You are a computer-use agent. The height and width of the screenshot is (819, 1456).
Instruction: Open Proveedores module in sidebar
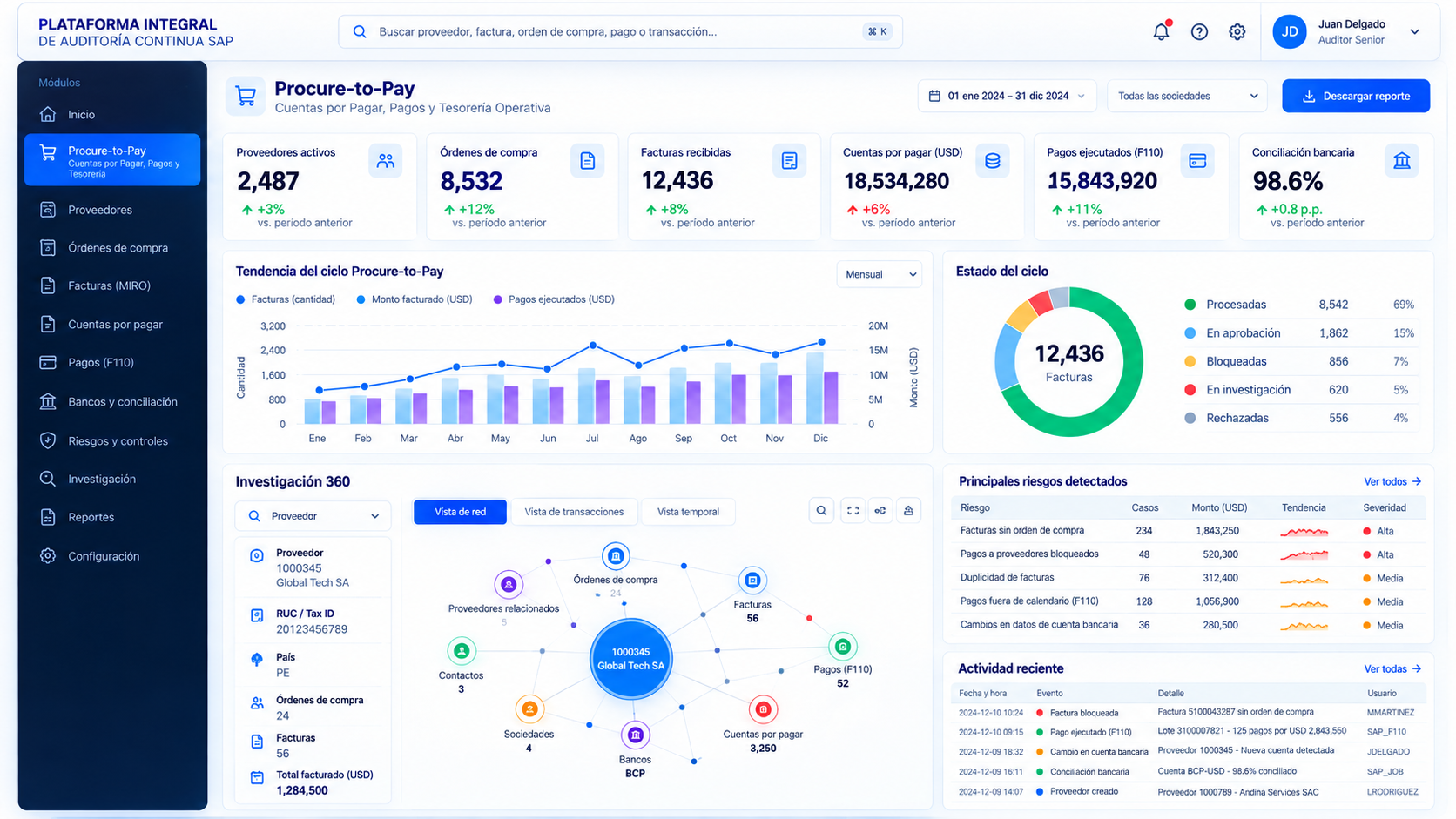112,210
